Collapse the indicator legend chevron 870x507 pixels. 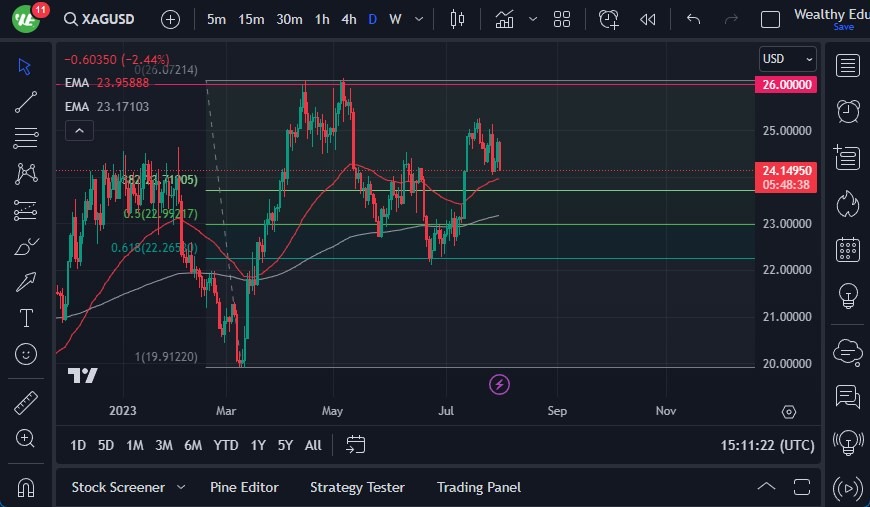(x=79, y=130)
